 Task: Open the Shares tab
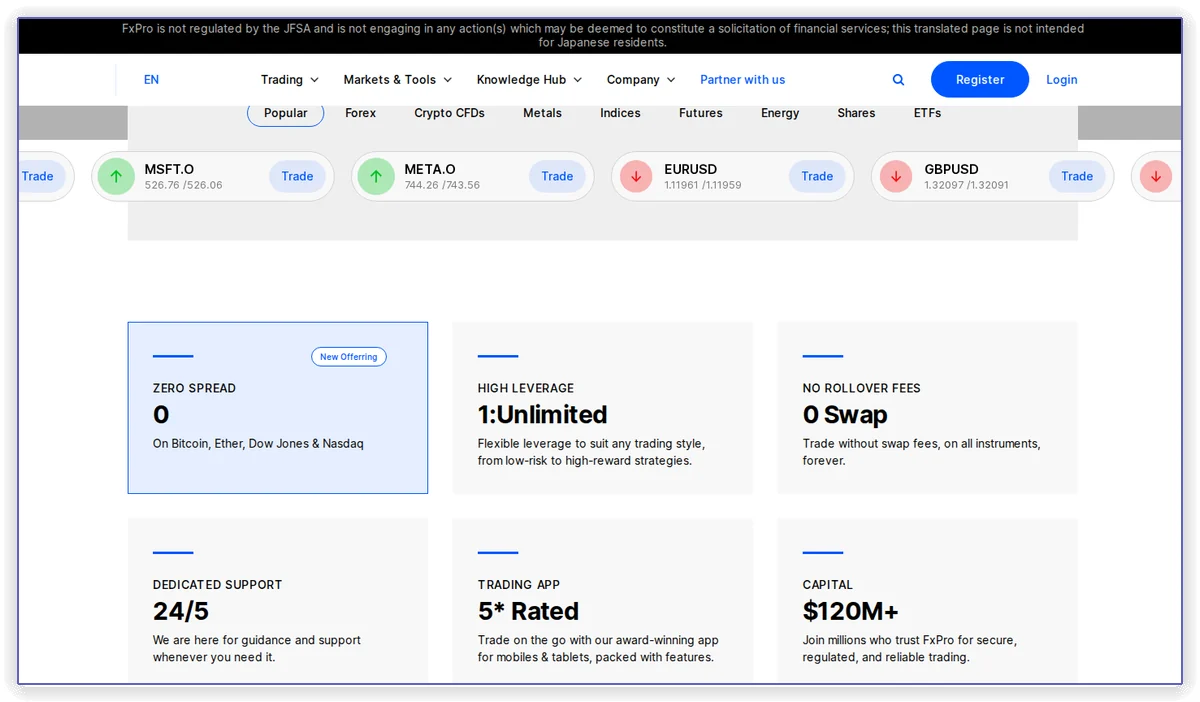[x=856, y=113]
